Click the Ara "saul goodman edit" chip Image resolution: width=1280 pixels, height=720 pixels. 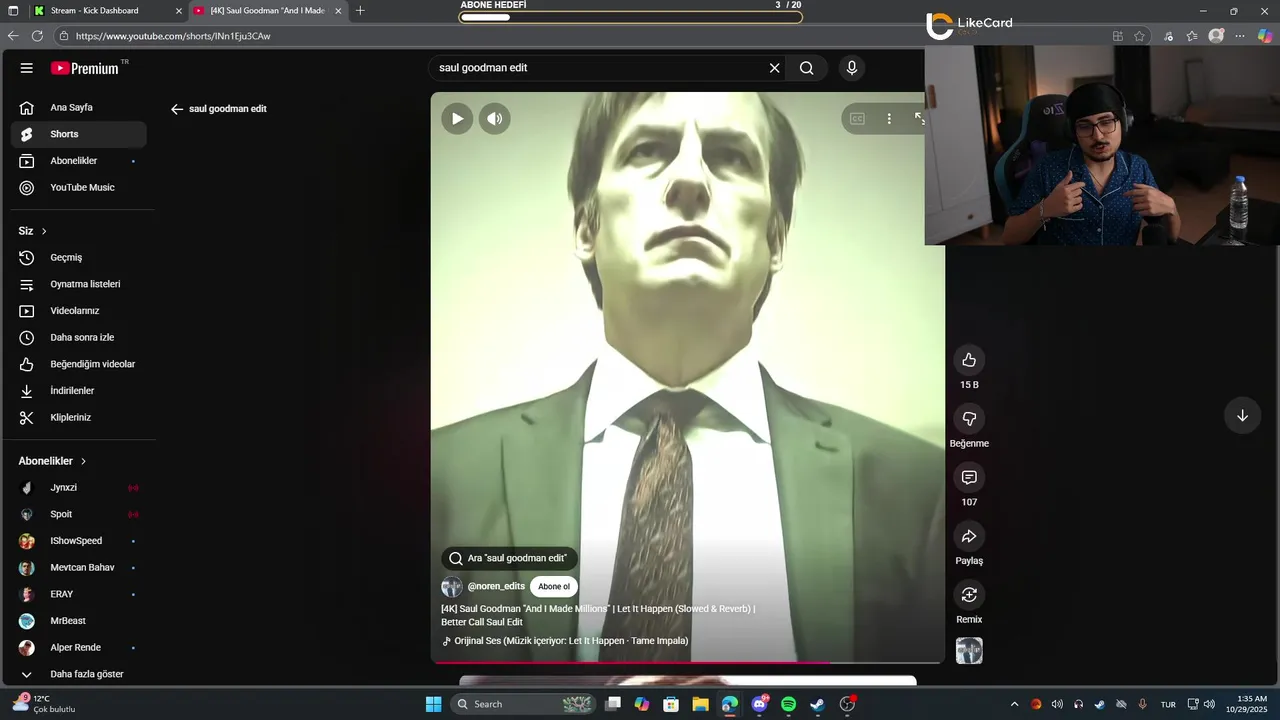pos(509,558)
